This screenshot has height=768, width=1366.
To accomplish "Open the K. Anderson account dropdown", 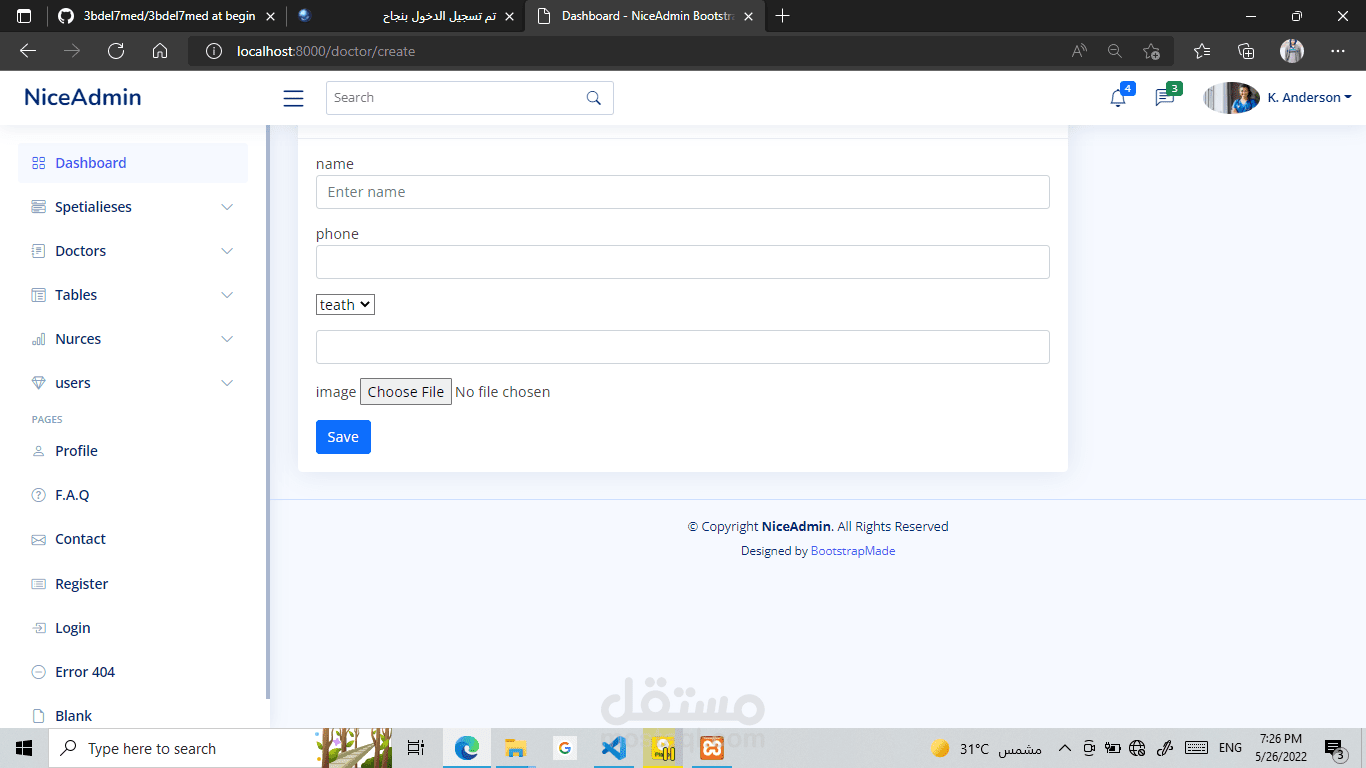I will 1309,98.
